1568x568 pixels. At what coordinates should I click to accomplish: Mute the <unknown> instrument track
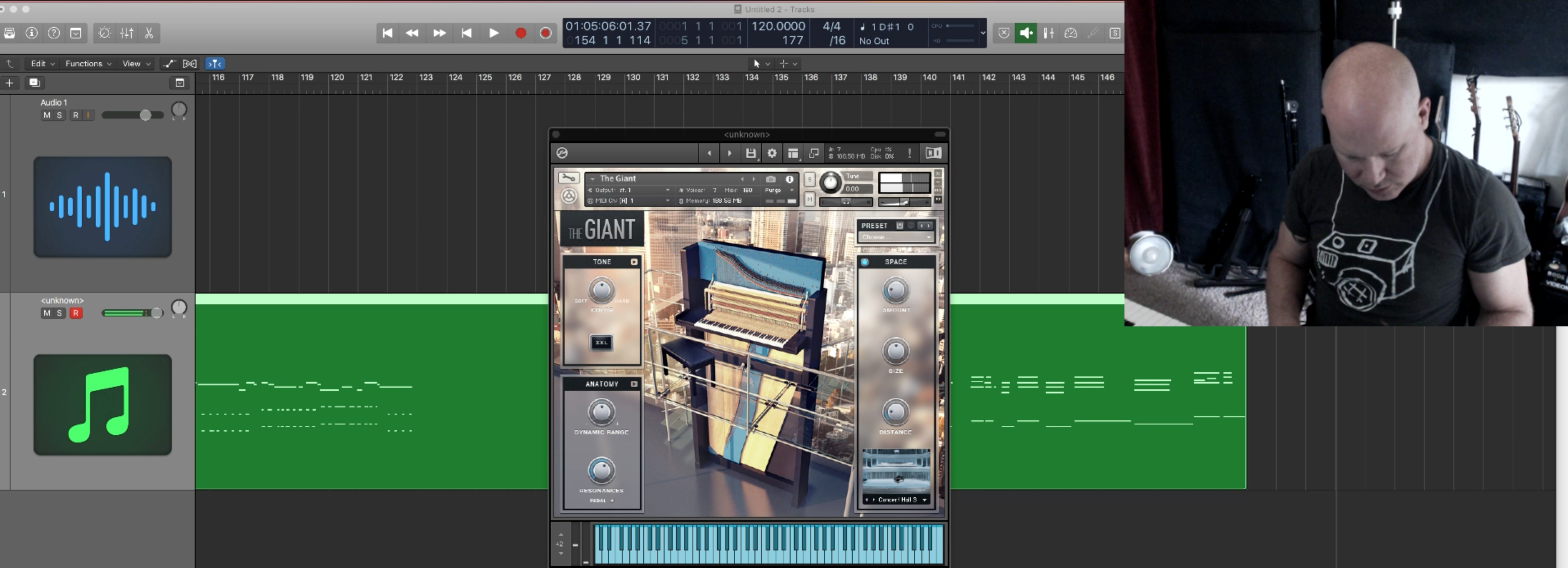pos(47,313)
